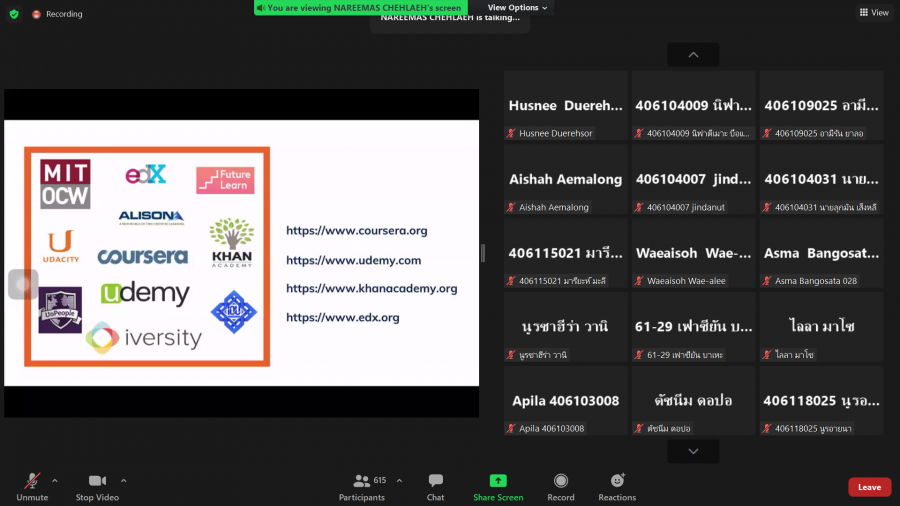Click the divider handle between shared screen and gallery
Viewport: 900px width, 506px height.
coord(483,253)
